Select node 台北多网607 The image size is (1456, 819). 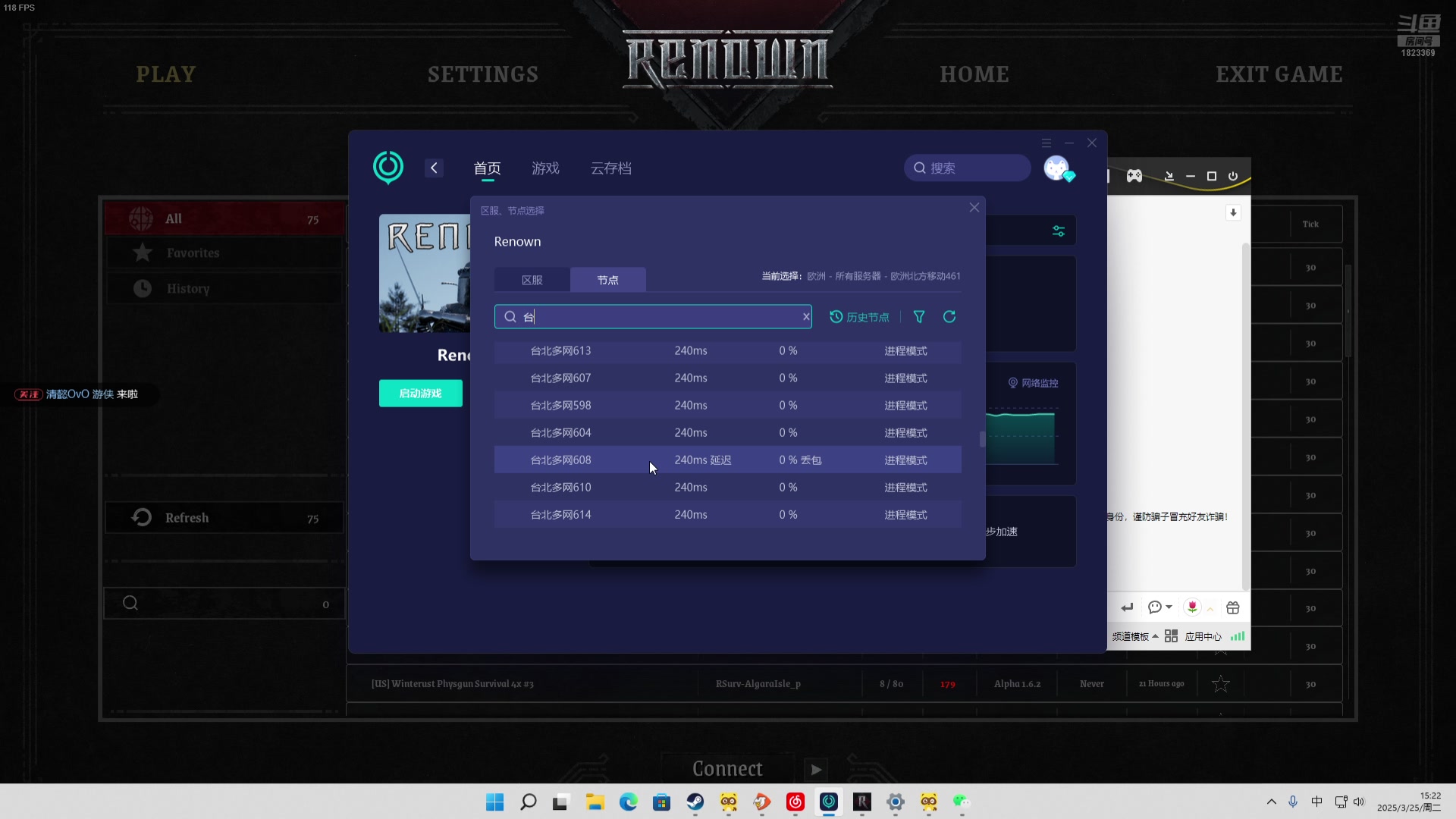tap(728, 378)
